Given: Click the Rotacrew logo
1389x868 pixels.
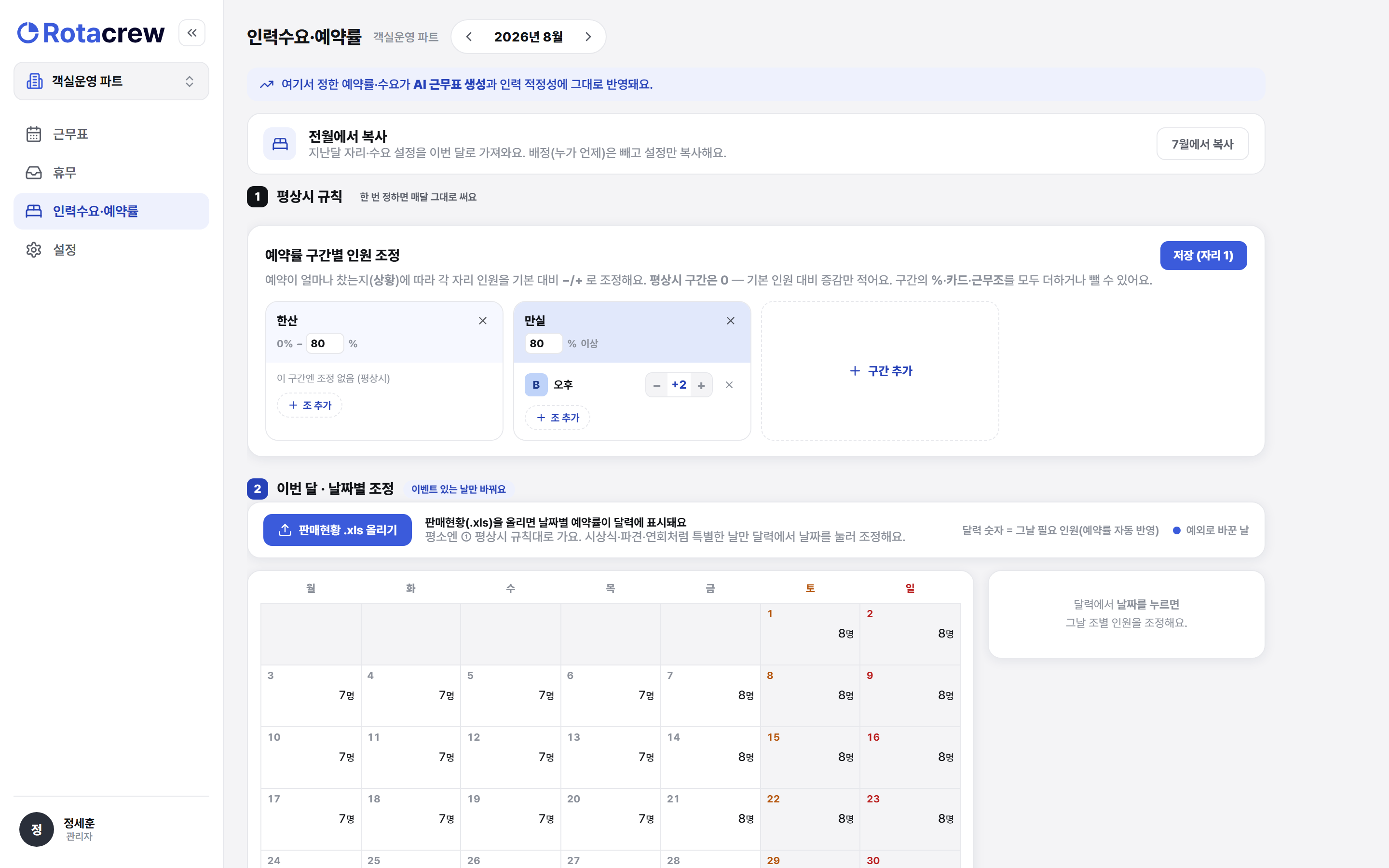Looking at the screenshot, I should [91, 33].
